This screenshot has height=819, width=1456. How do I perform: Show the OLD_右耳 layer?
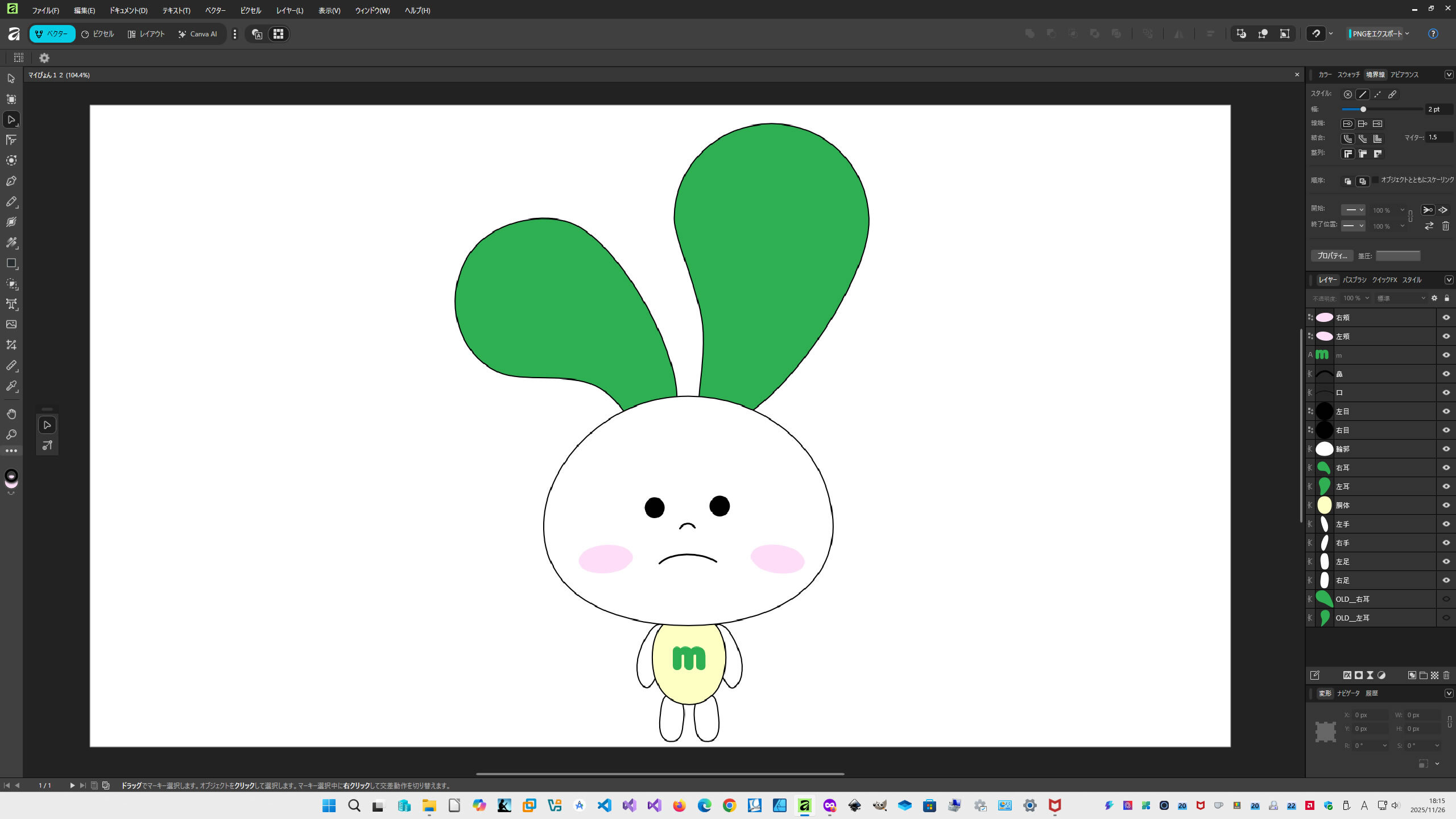coord(1446,599)
